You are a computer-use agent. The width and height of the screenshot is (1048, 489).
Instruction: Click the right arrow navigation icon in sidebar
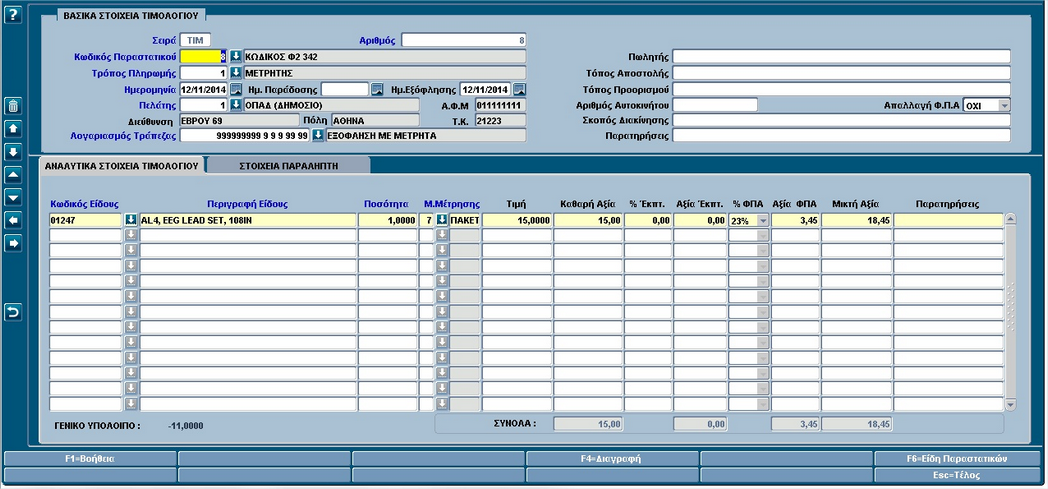pos(13,244)
